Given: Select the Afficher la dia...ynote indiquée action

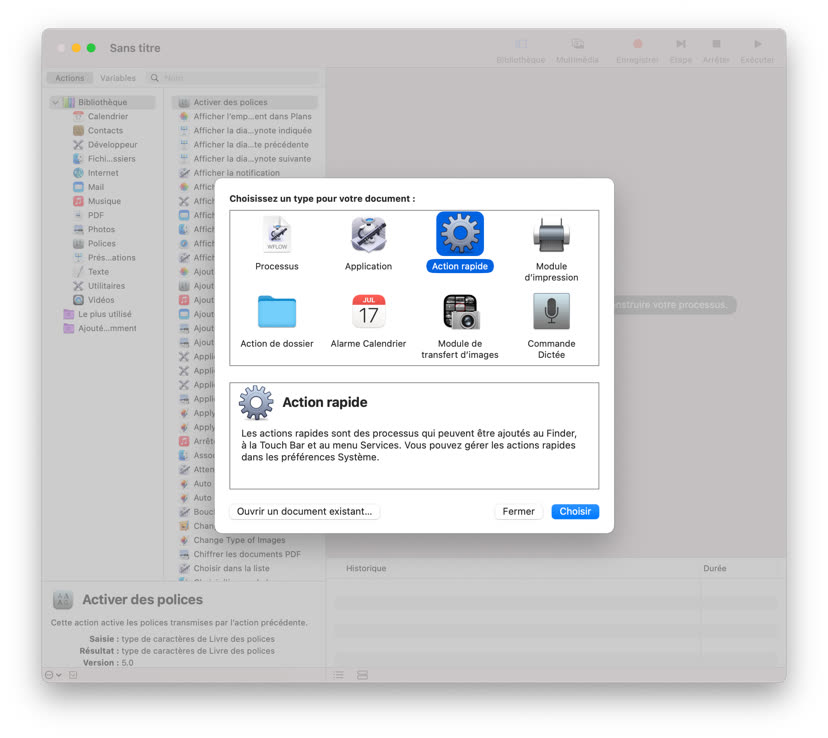Looking at the screenshot, I should pyautogui.click(x=245, y=130).
